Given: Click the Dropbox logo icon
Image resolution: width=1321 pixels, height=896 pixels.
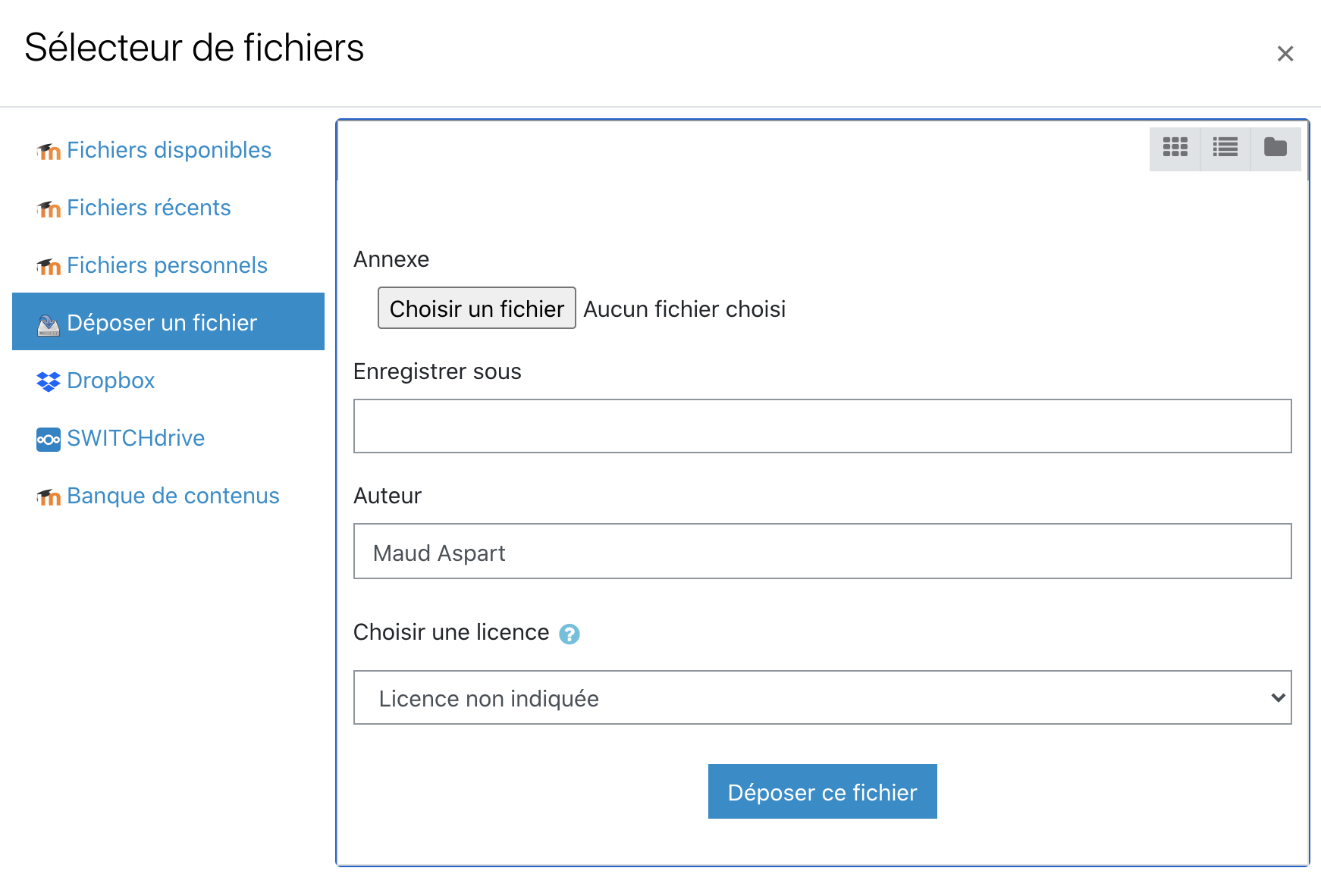Looking at the screenshot, I should (48, 381).
